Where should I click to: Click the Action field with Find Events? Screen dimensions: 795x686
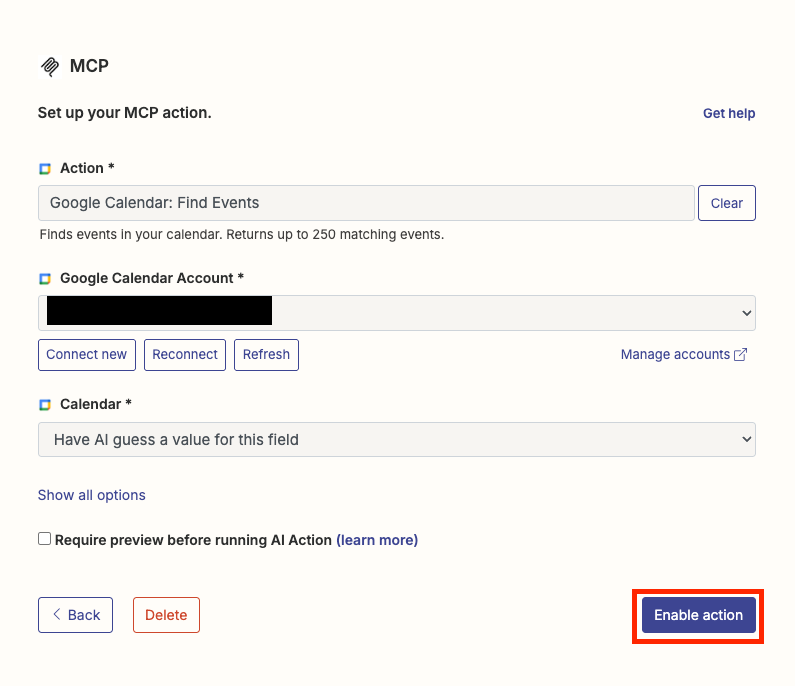[x=366, y=203]
